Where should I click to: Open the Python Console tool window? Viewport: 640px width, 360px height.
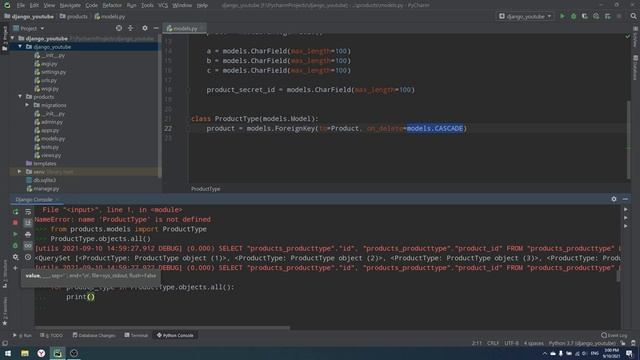tap(175, 335)
